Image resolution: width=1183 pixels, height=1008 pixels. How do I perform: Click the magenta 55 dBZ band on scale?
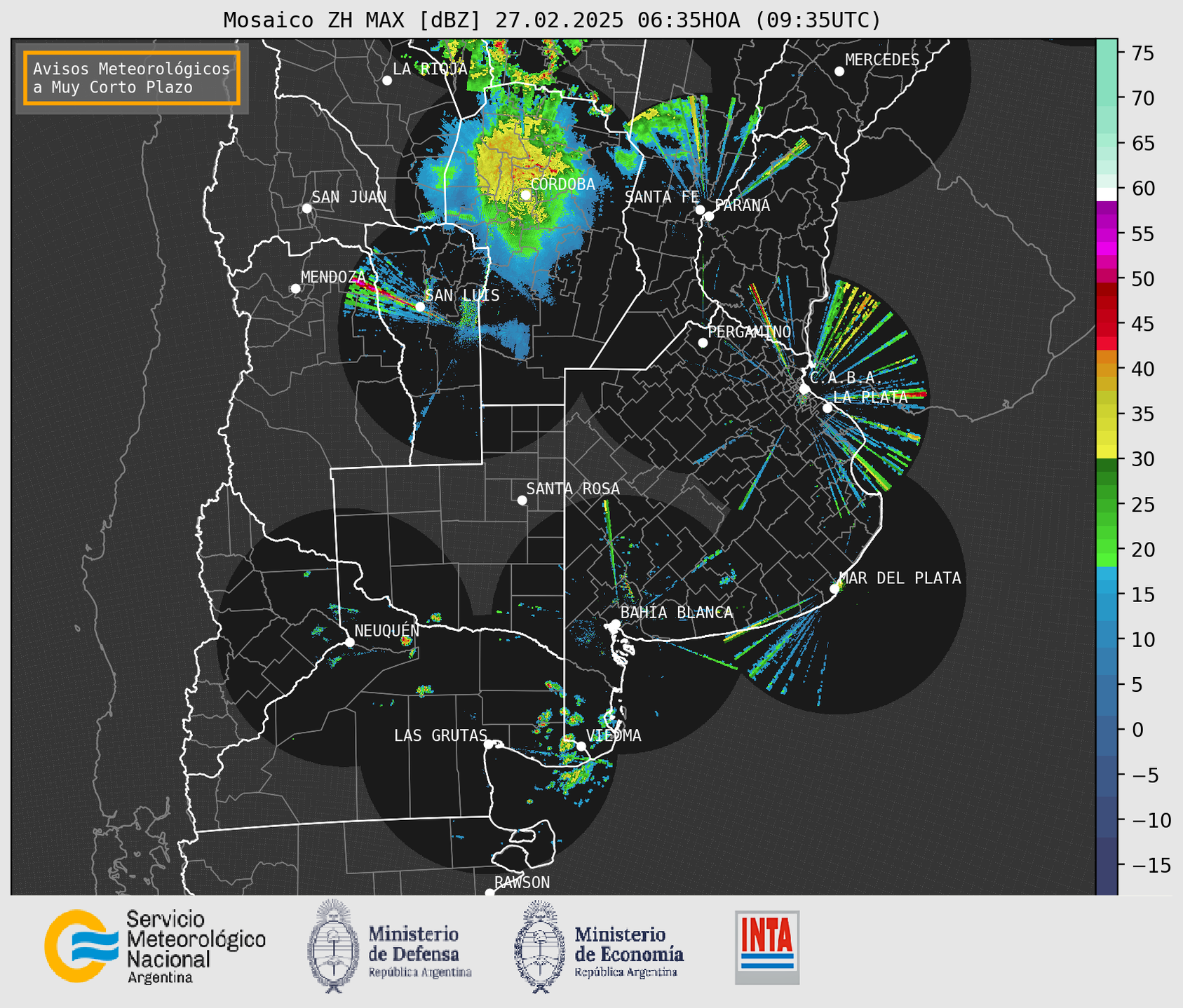click(x=1106, y=236)
